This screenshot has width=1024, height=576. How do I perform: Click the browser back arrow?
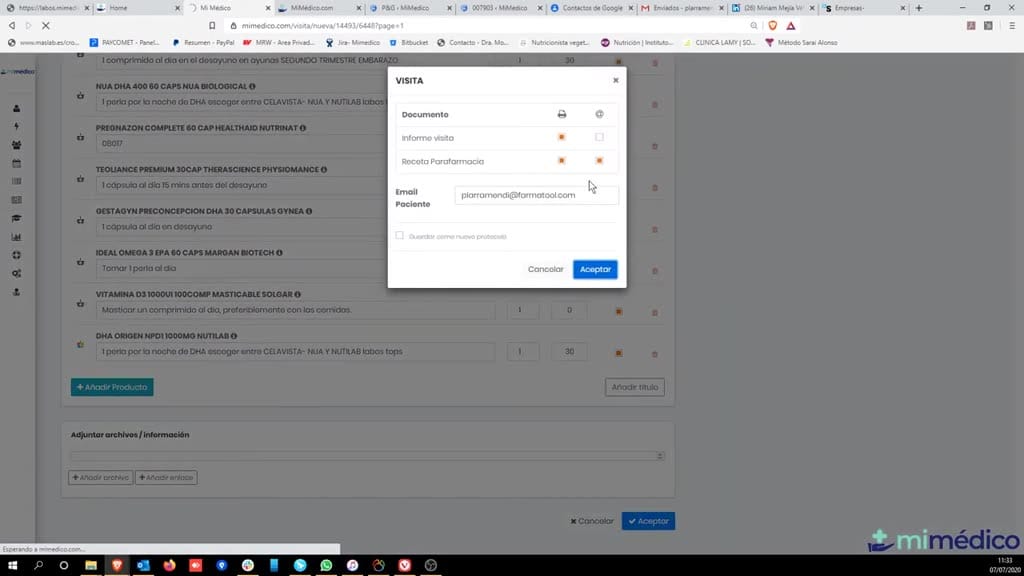[12, 25]
